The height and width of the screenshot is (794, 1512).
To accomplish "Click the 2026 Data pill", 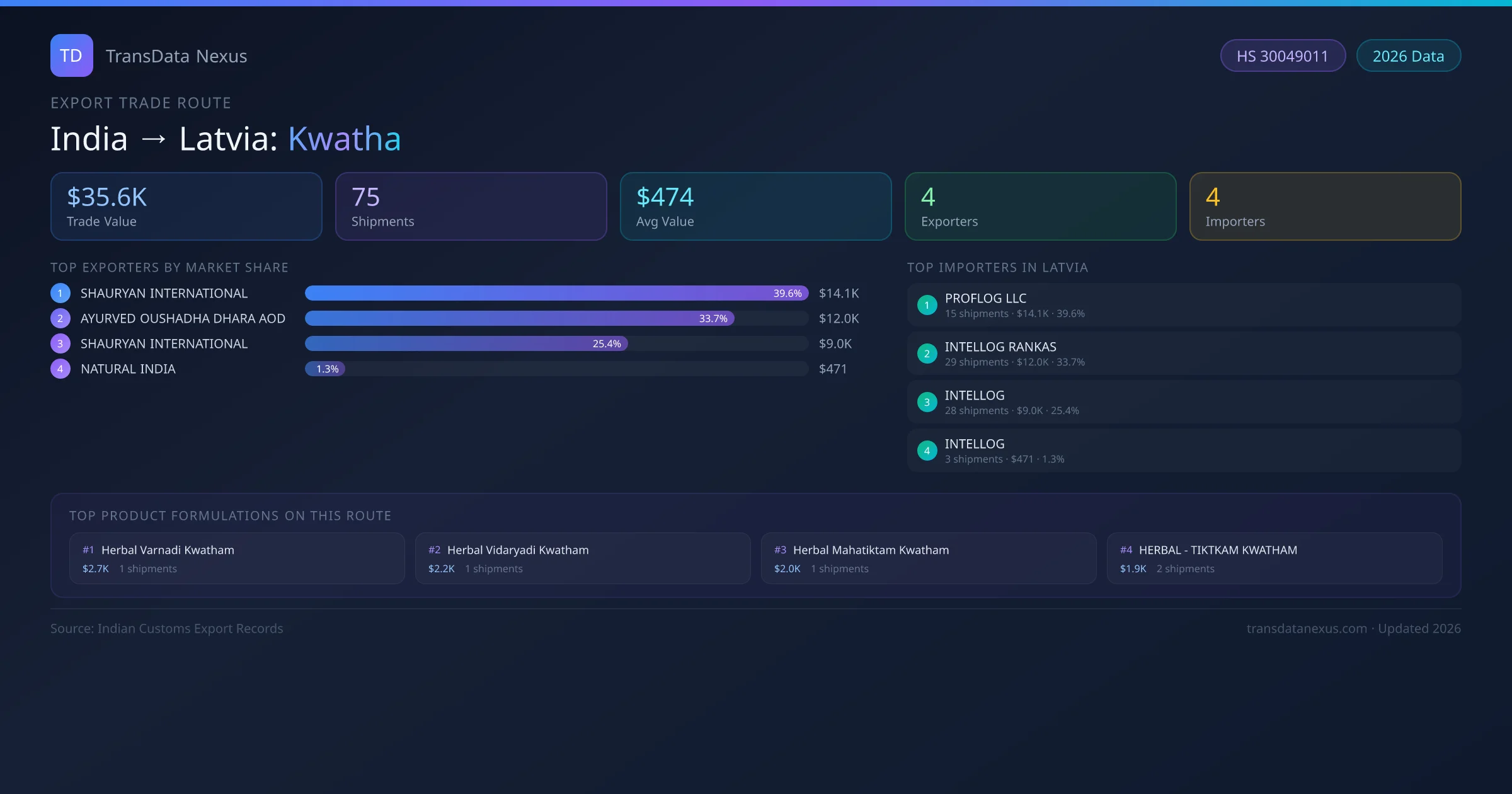I will (x=1408, y=56).
